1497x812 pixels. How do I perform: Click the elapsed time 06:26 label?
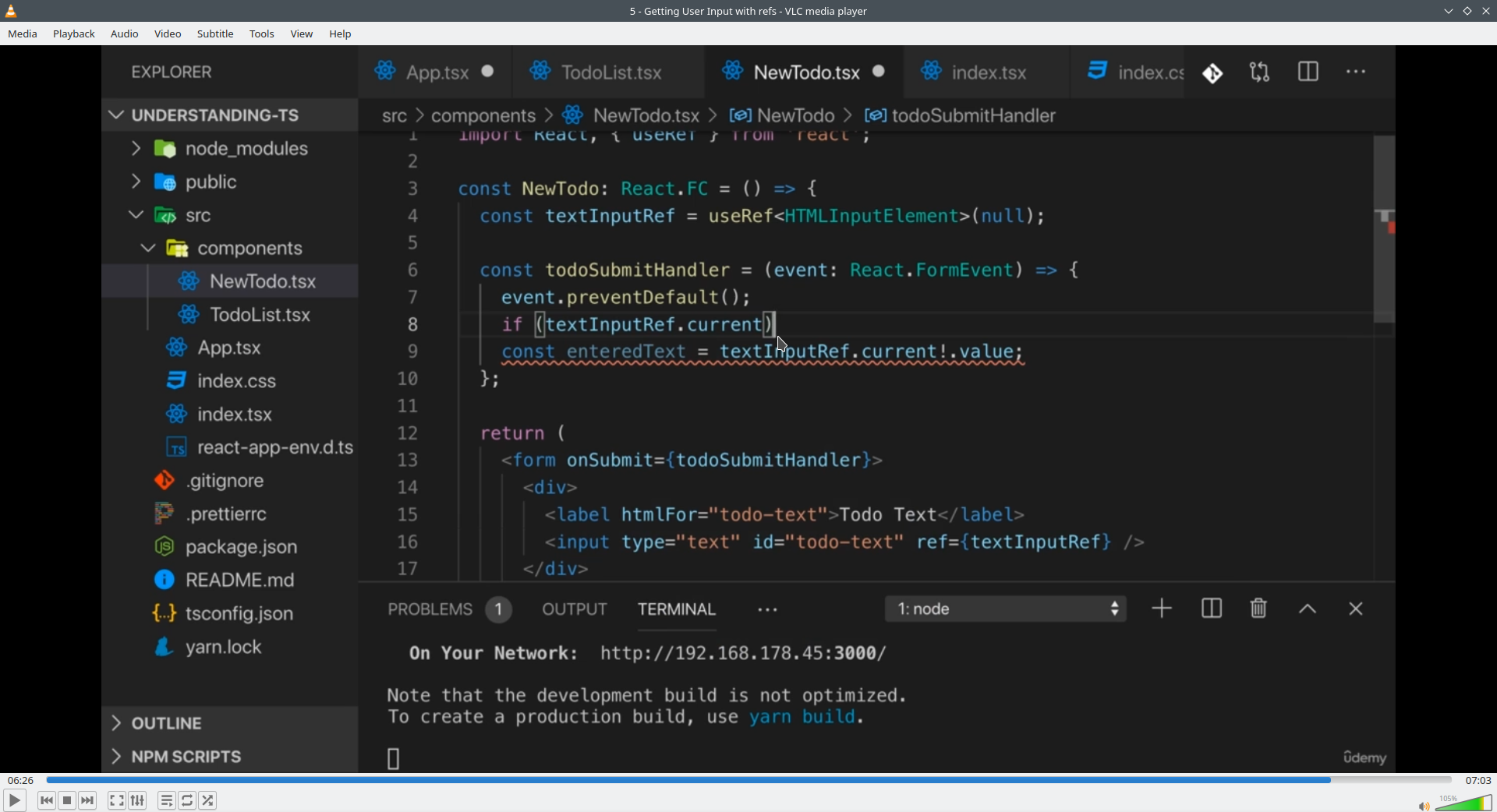[20, 780]
